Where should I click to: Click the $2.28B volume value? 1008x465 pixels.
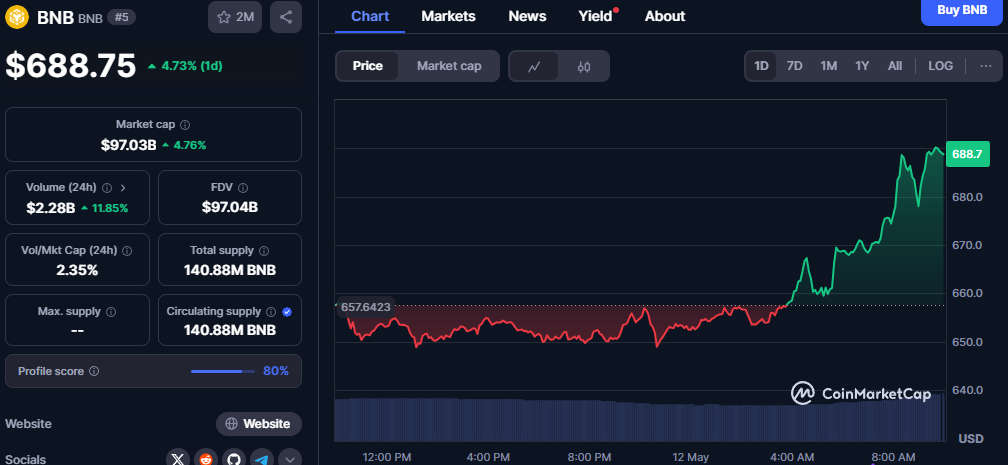(51, 207)
